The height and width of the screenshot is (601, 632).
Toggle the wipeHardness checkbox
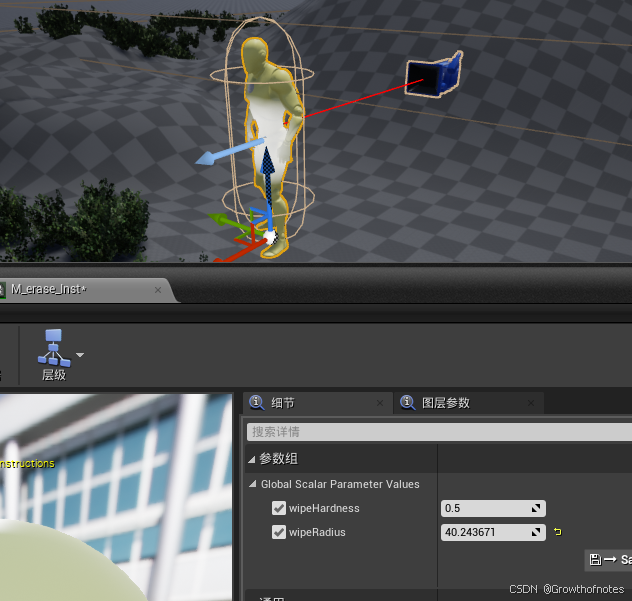(279, 508)
